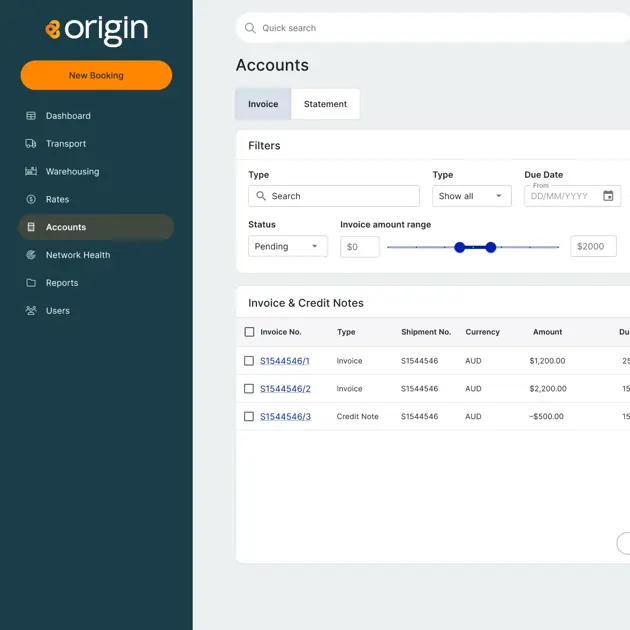Click the Type column header in table
The height and width of the screenshot is (630, 630).
[346, 332]
